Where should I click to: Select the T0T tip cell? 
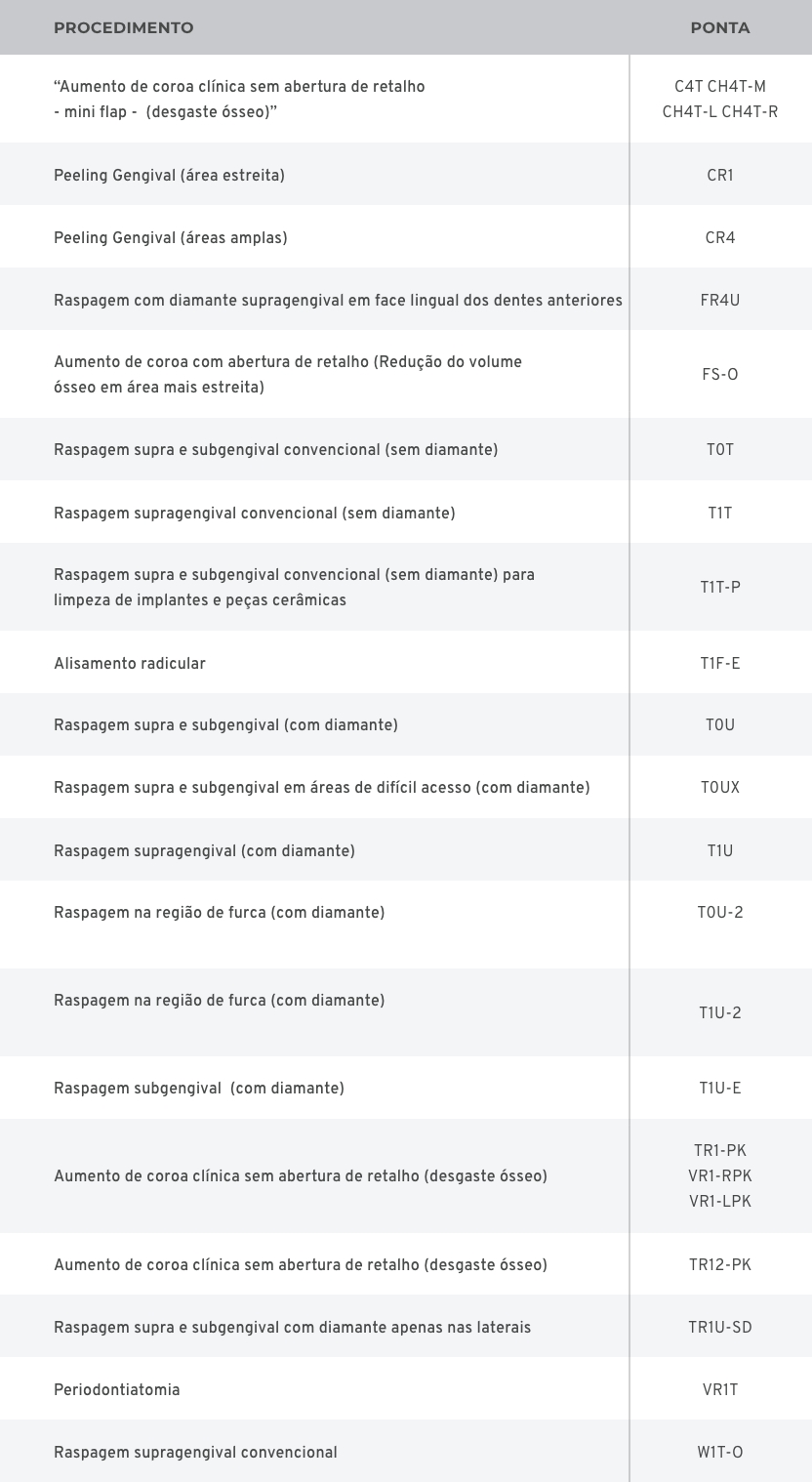click(x=720, y=450)
